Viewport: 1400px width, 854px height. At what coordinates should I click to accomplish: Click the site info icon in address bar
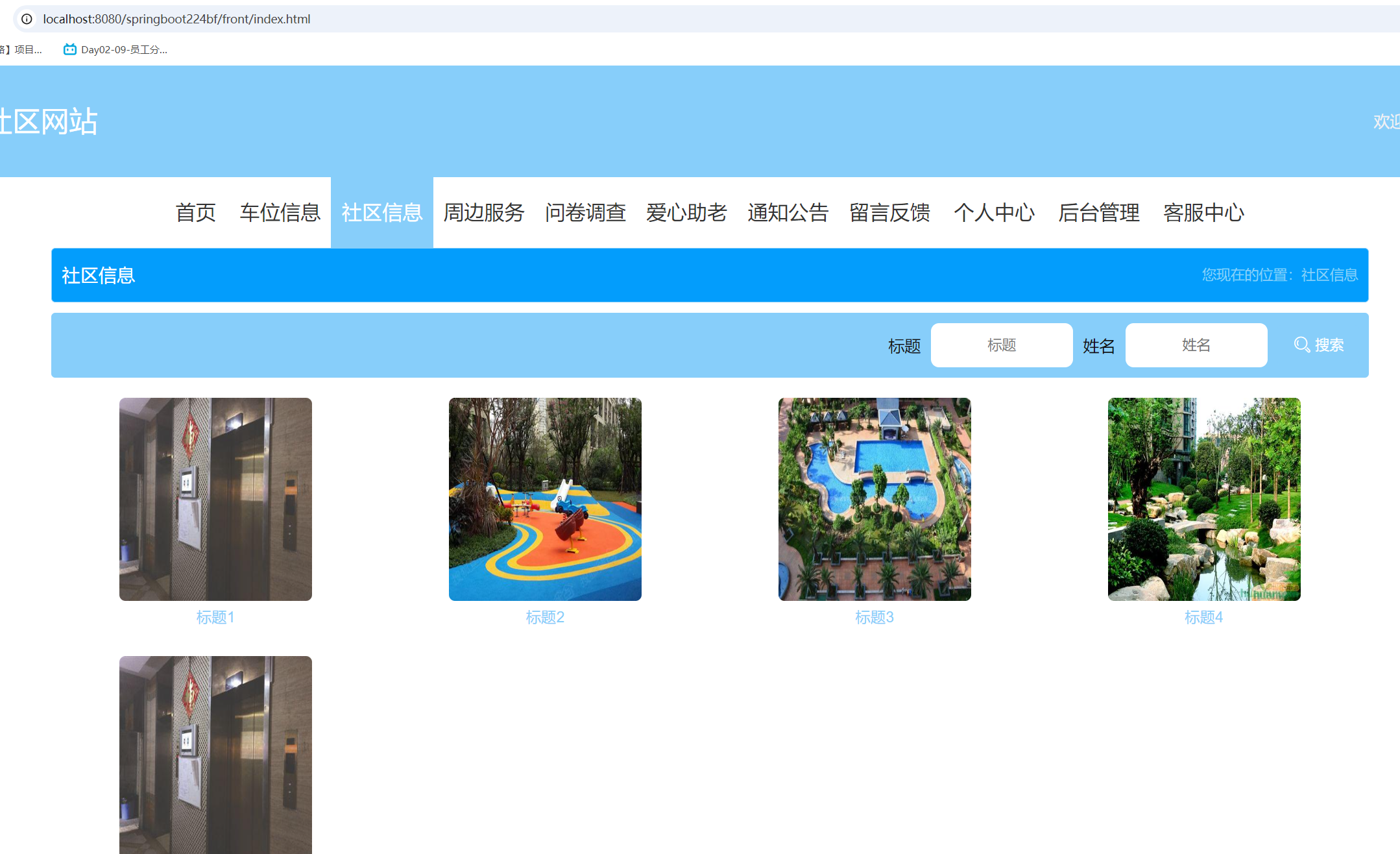[x=27, y=19]
